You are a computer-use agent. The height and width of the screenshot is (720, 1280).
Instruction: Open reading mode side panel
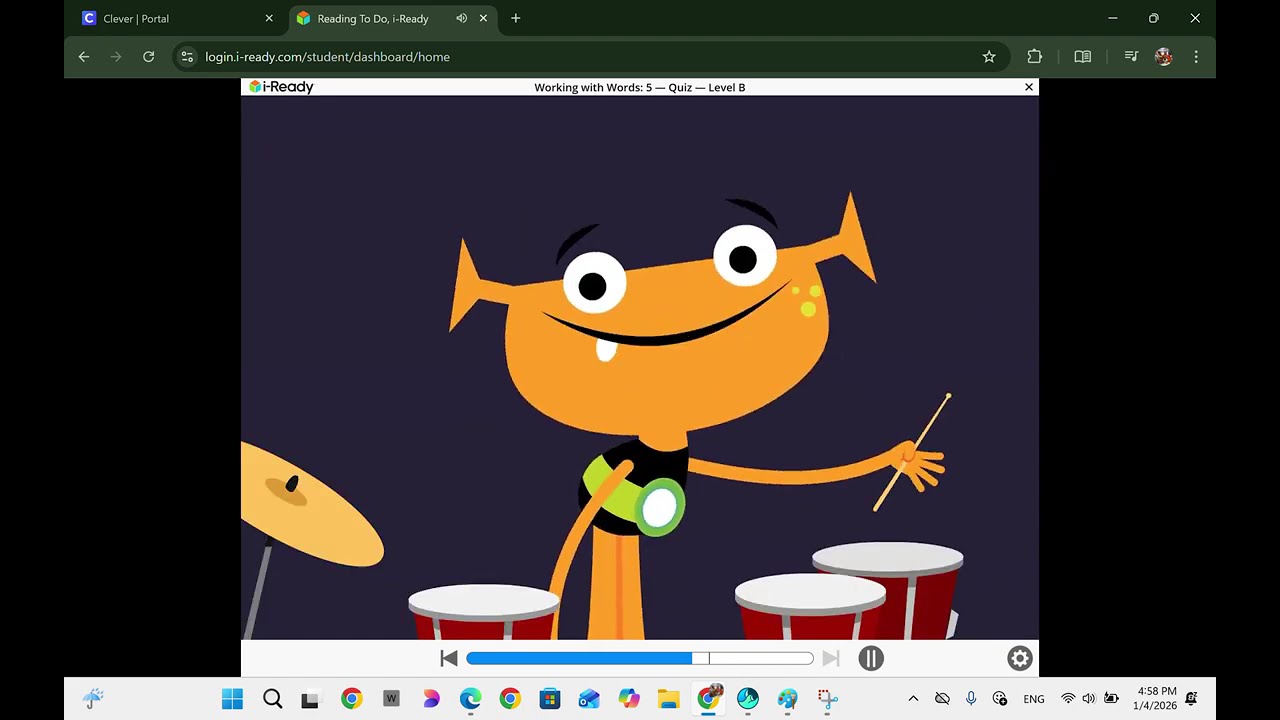[1083, 57]
